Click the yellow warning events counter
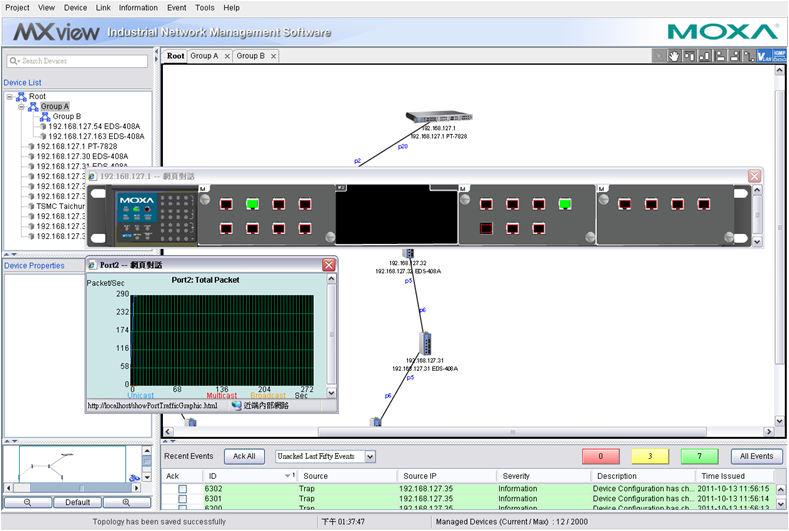Image resolution: width=789 pixels, height=531 pixels. pos(650,457)
